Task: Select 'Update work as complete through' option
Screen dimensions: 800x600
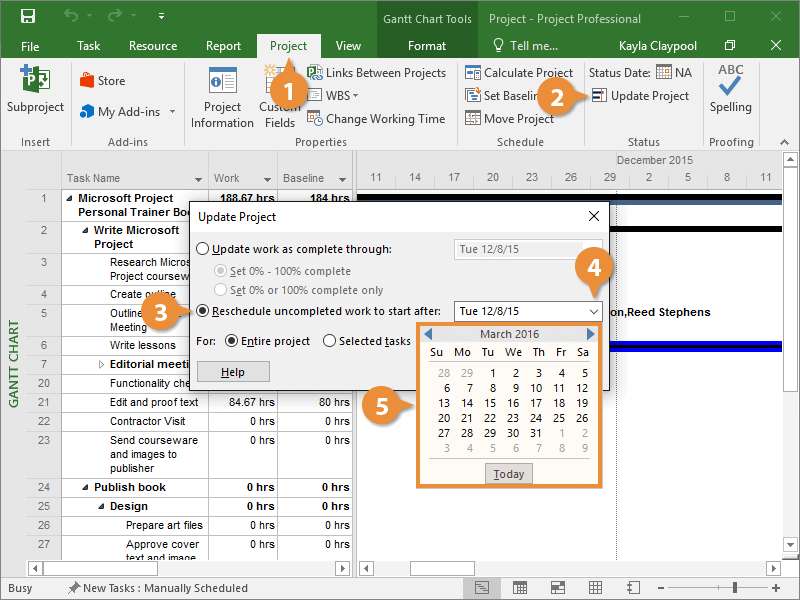Action: pos(204,249)
